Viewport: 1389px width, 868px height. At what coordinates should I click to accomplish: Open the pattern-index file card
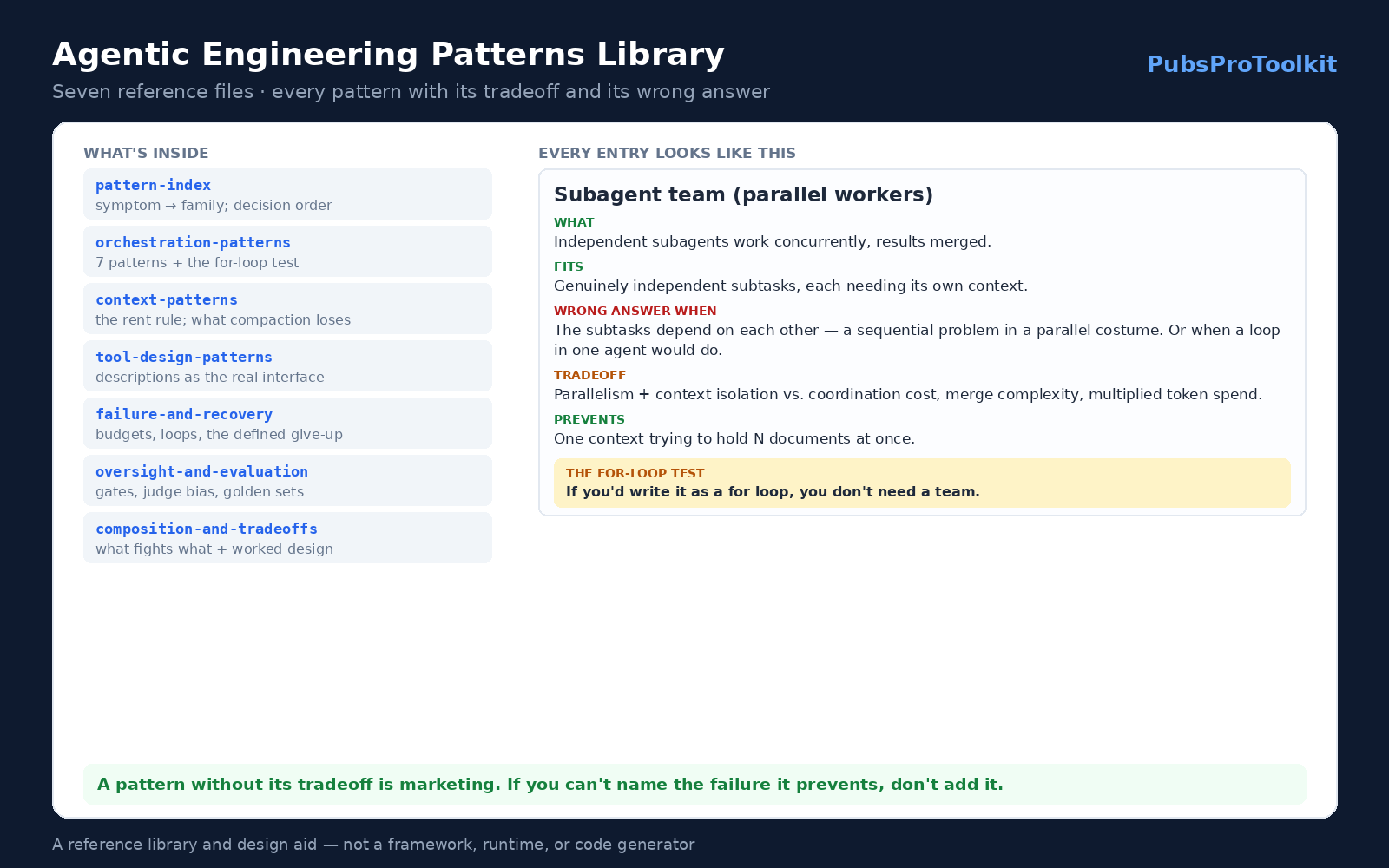(x=287, y=194)
